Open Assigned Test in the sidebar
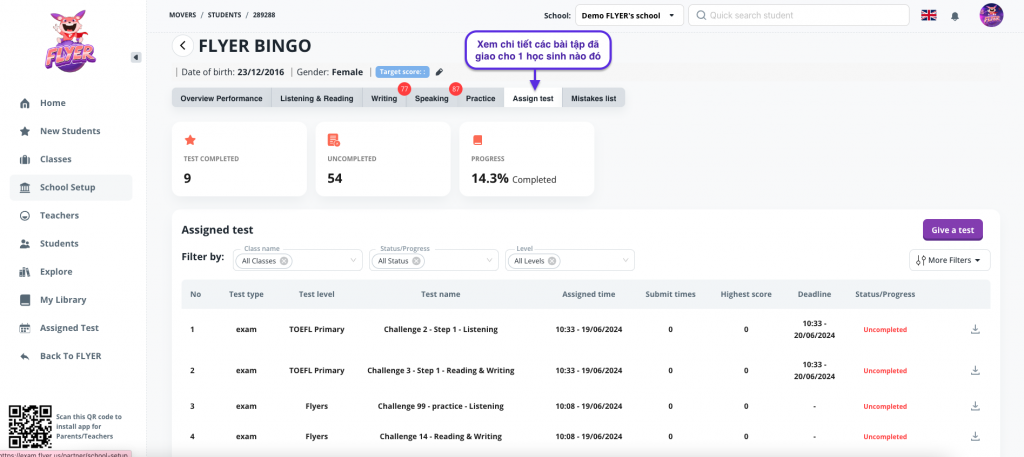 pos(68,328)
